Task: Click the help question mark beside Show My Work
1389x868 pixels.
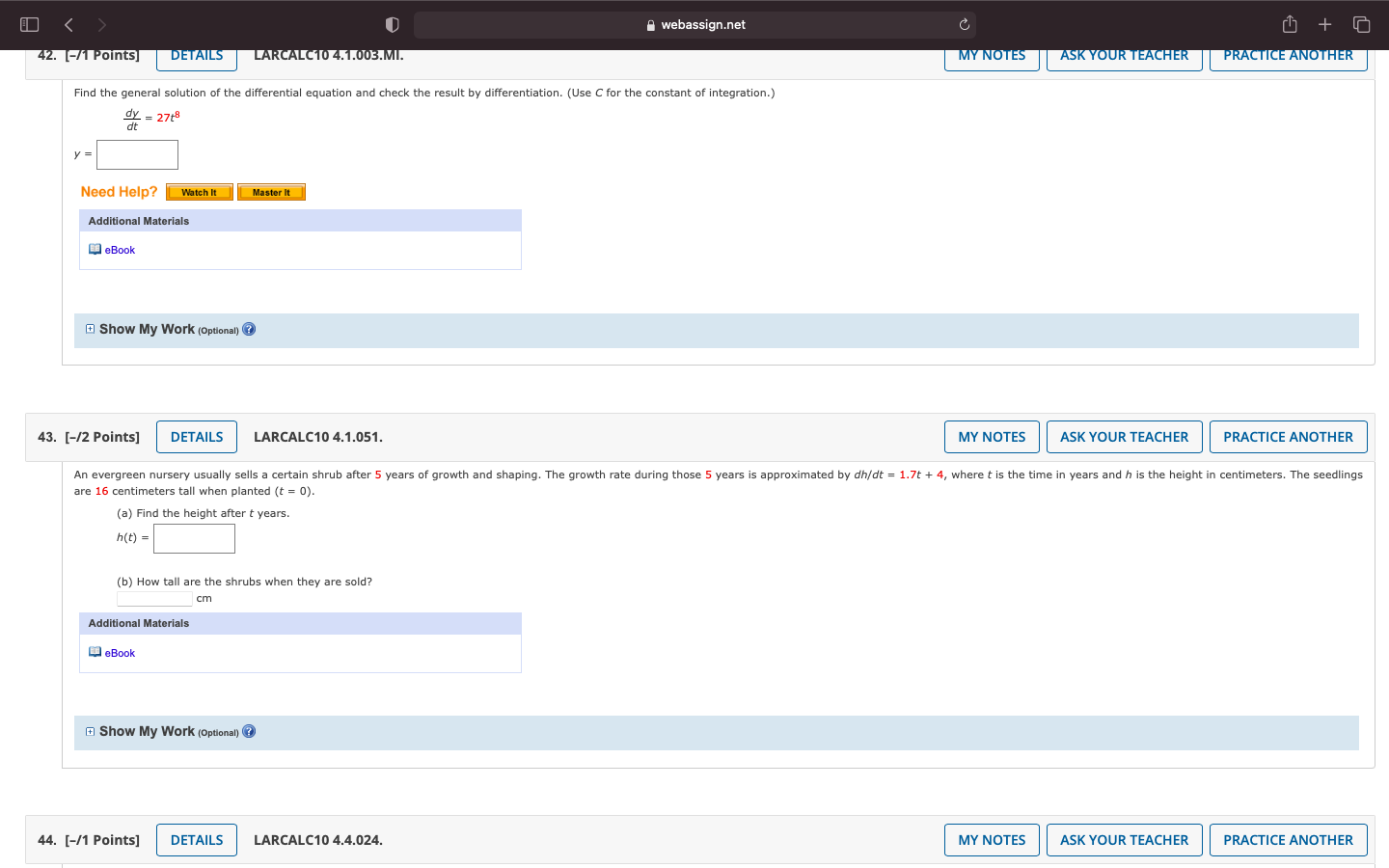Action: coord(248,329)
